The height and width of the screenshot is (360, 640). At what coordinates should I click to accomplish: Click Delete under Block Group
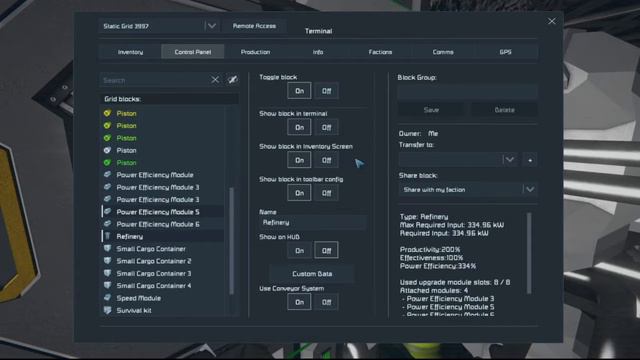click(x=504, y=110)
